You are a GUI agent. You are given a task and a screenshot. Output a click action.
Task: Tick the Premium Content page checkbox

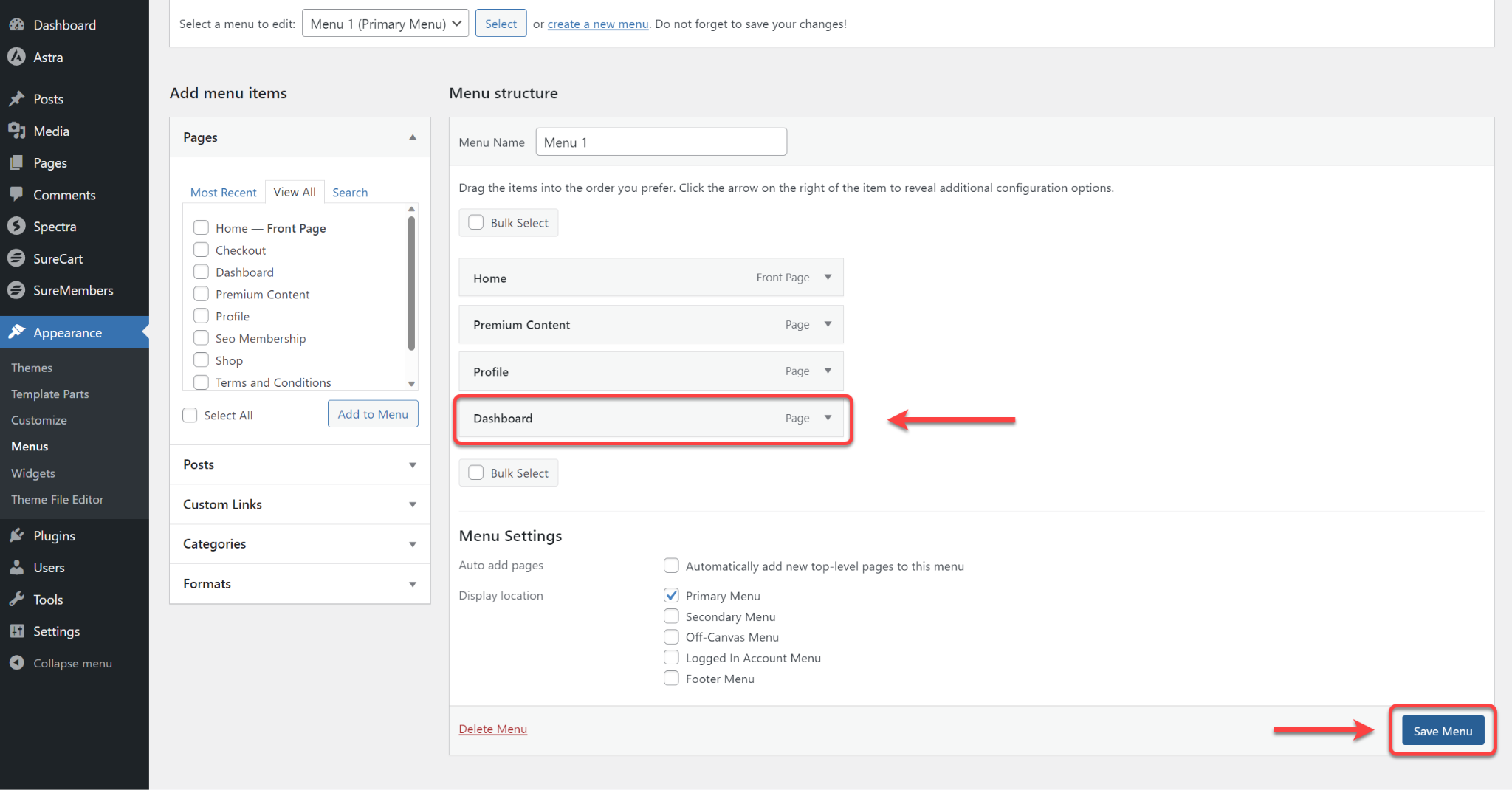pos(201,294)
